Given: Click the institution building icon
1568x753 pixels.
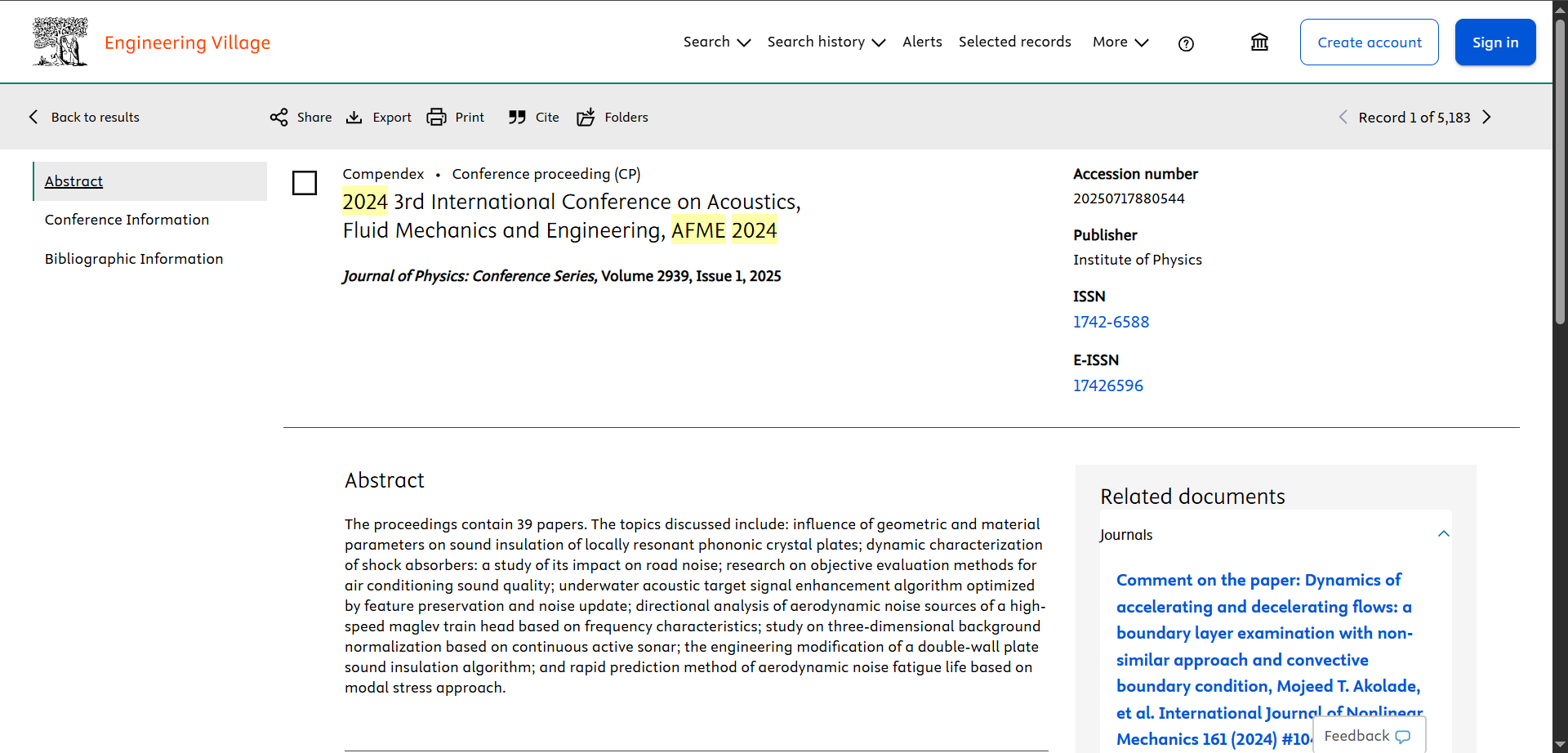Looking at the screenshot, I should pos(1259,42).
